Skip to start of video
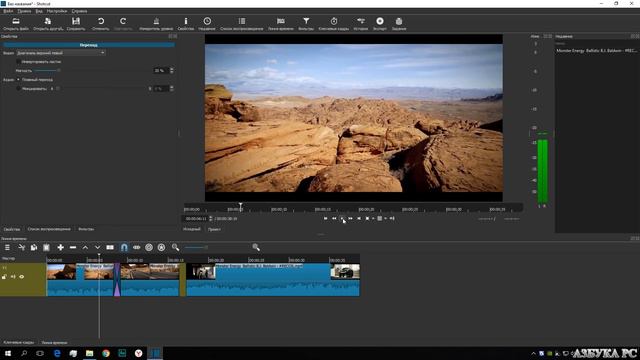 click(325, 218)
